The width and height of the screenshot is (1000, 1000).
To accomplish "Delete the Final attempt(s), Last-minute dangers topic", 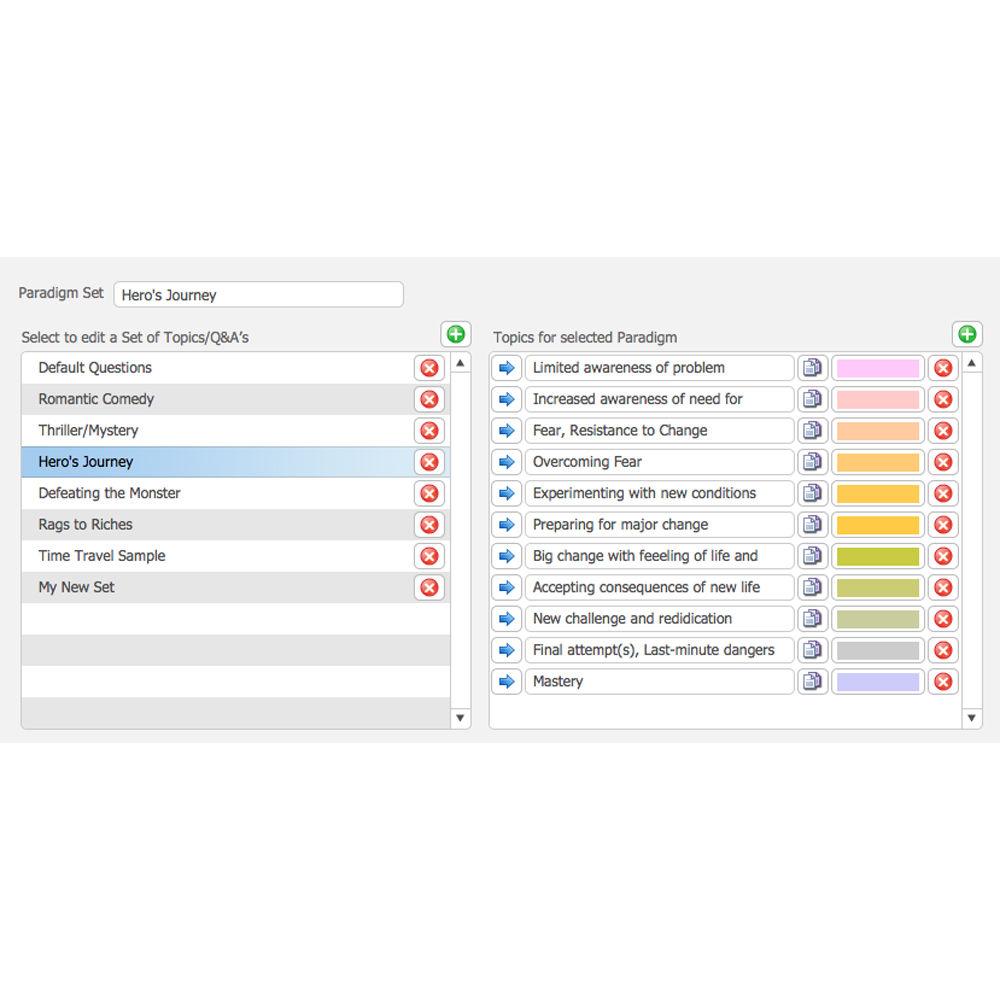I will click(942, 650).
